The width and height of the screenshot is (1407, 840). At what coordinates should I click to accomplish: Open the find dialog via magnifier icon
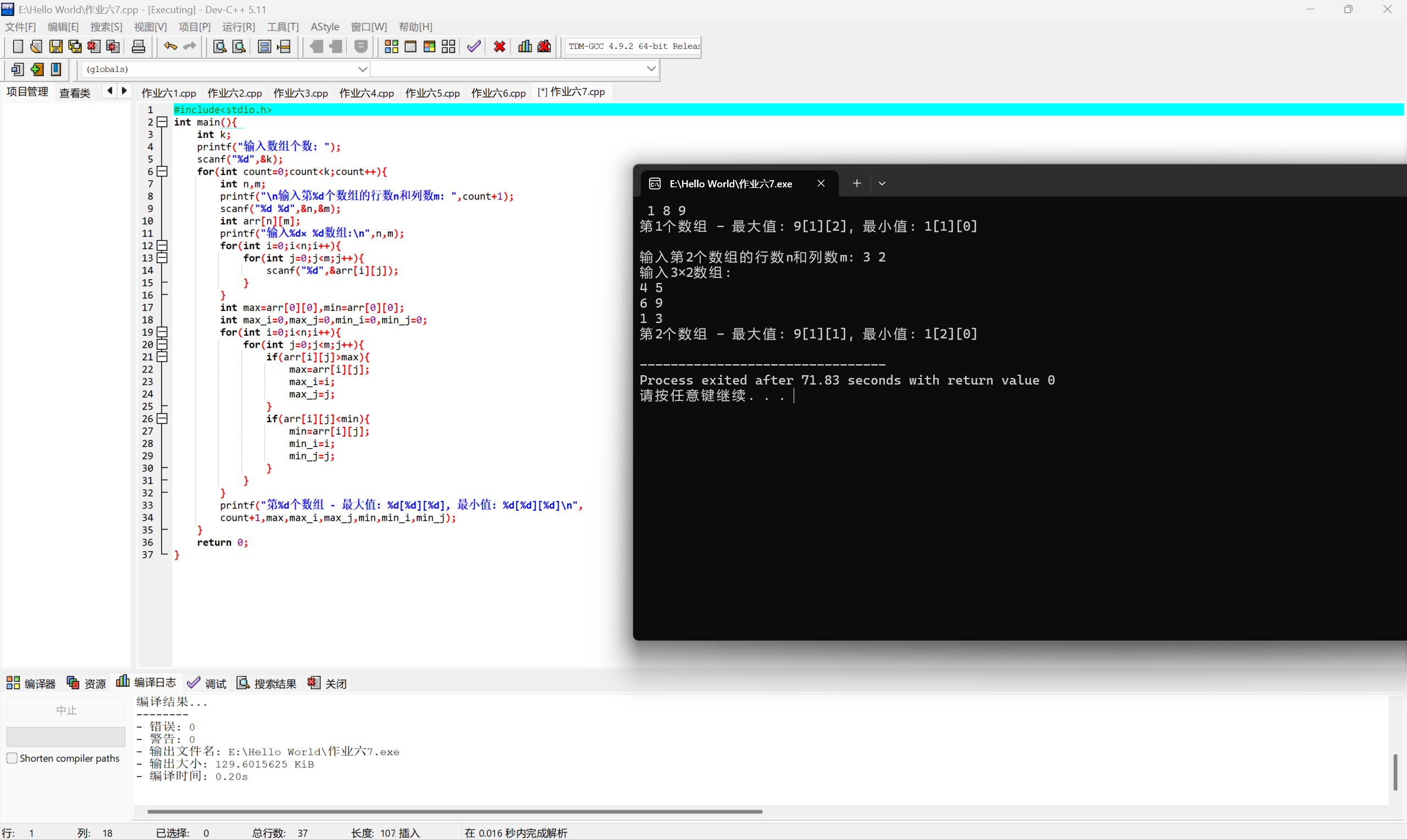coord(219,46)
